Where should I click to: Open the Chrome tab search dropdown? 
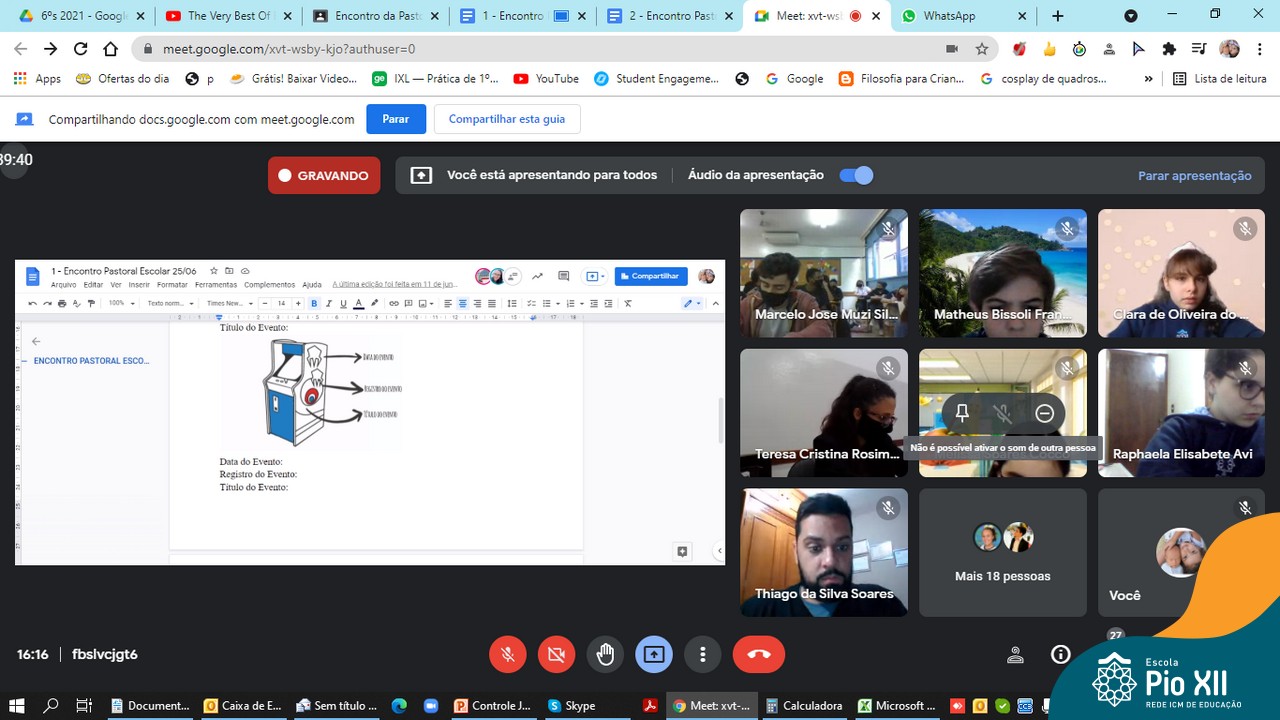pyautogui.click(x=1131, y=16)
